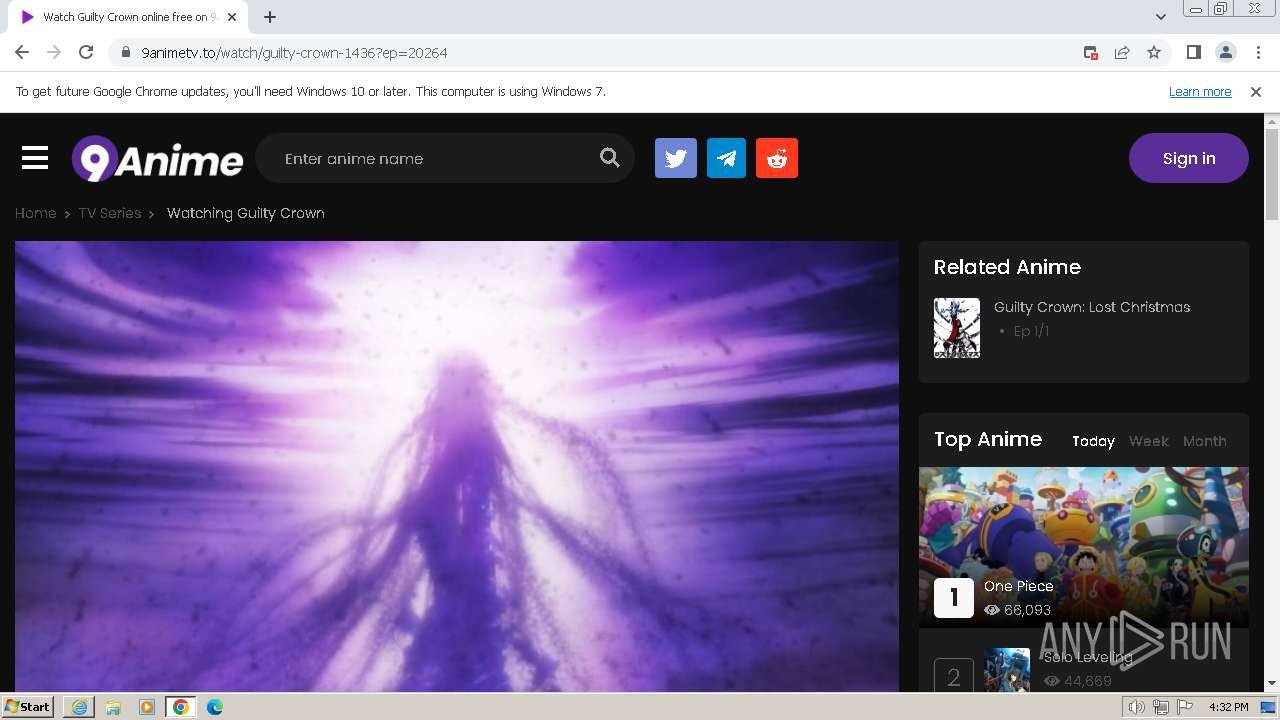Viewport: 1280px width, 720px height.
Task: Click Chrome icon in taskbar
Action: coord(181,707)
